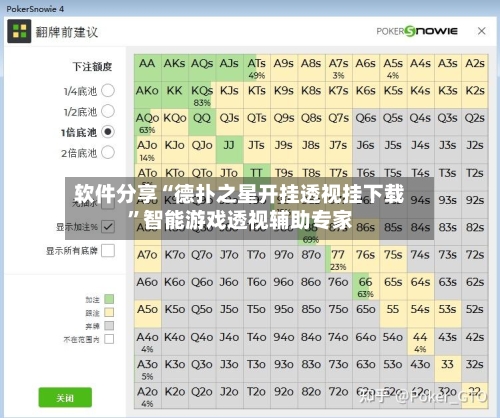Select the JJ hand cell

229,150
